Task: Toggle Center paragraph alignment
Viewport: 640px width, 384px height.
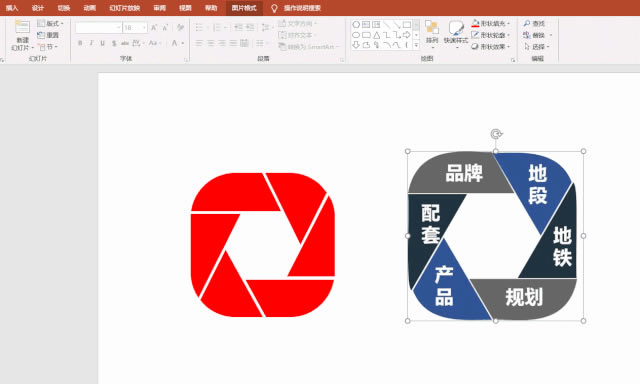Action: coord(211,43)
